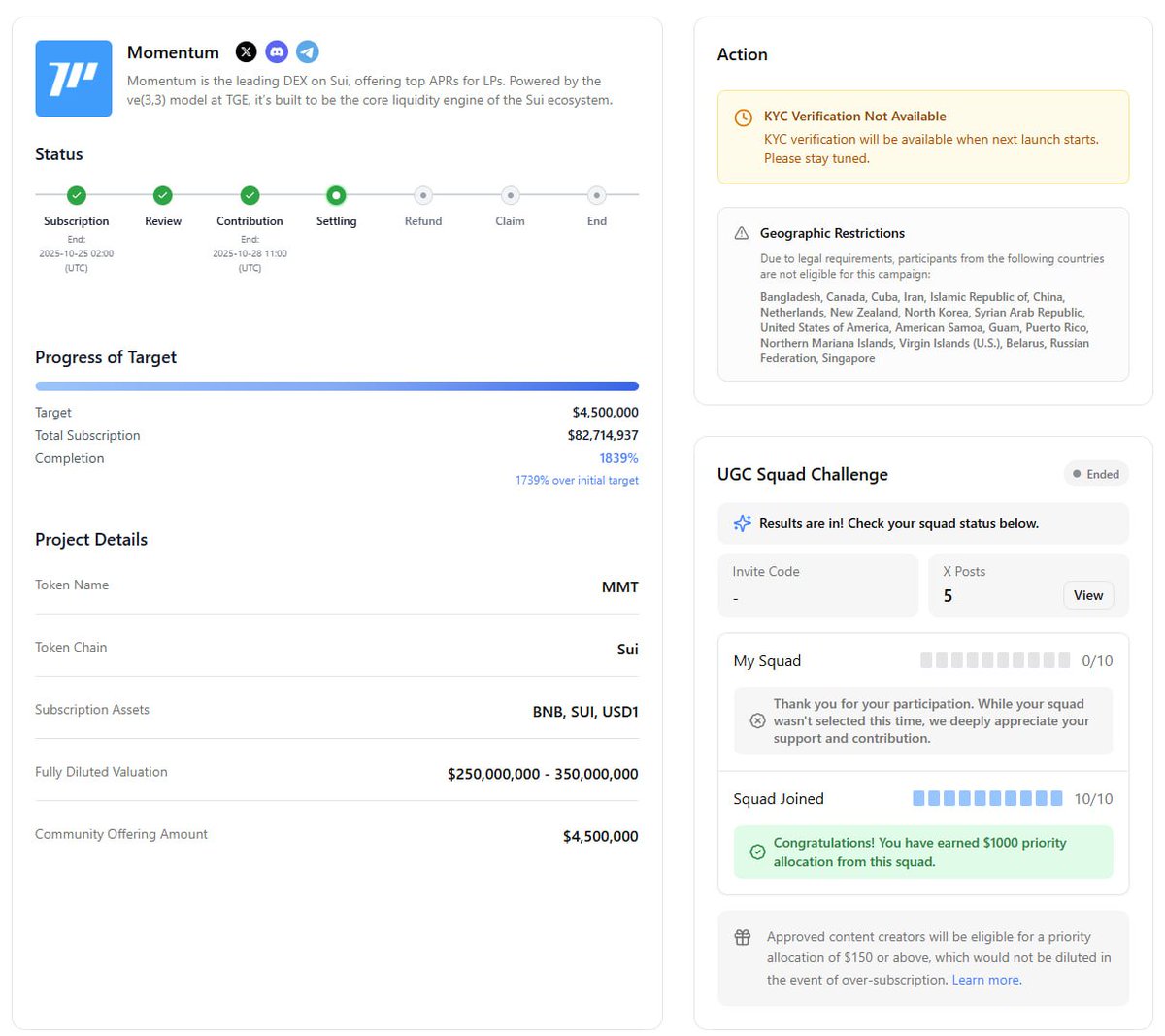1165x1036 pixels.
Task: Click the Review step check icon
Action: coord(163,195)
